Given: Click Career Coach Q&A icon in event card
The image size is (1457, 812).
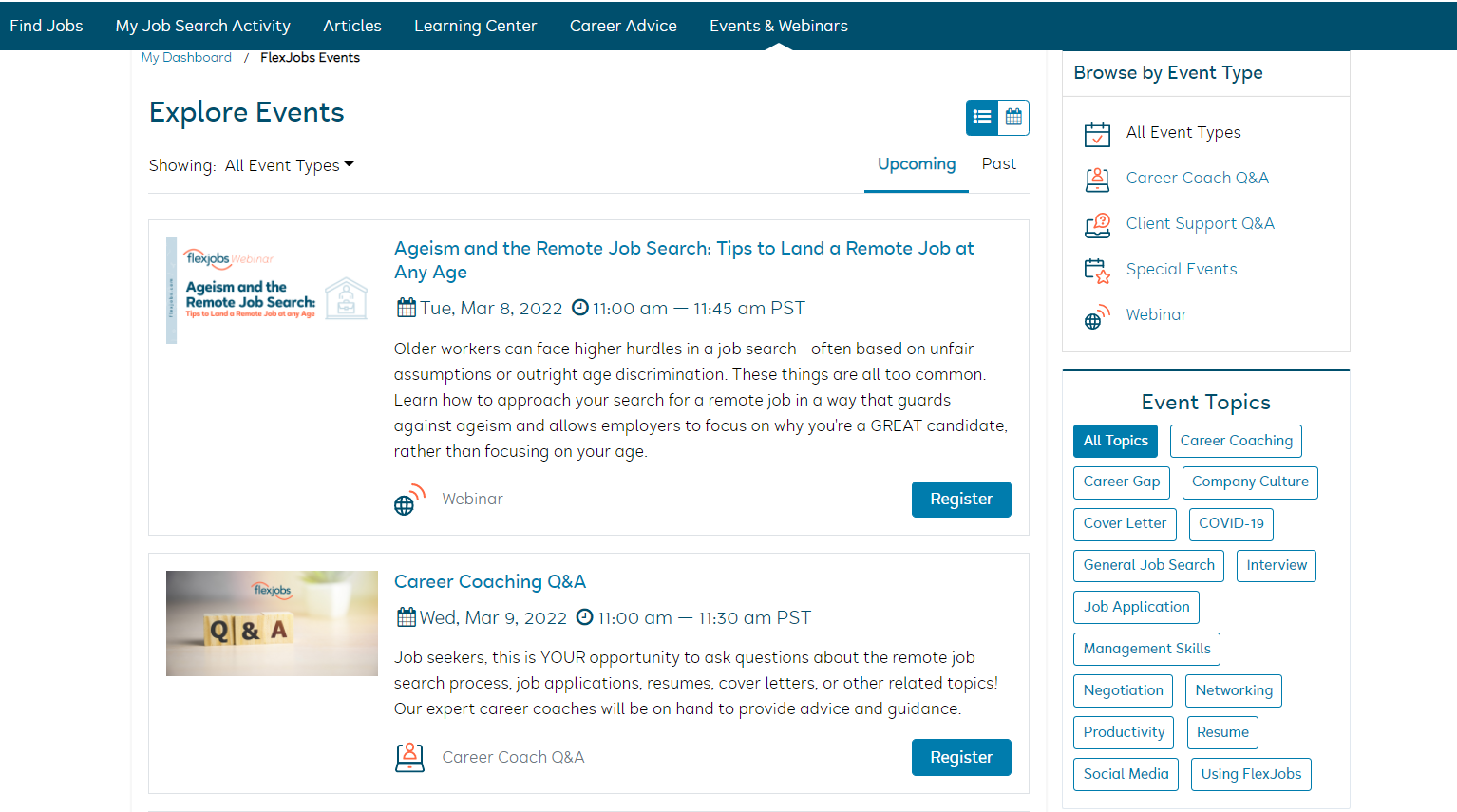Looking at the screenshot, I should click(409, 757).
